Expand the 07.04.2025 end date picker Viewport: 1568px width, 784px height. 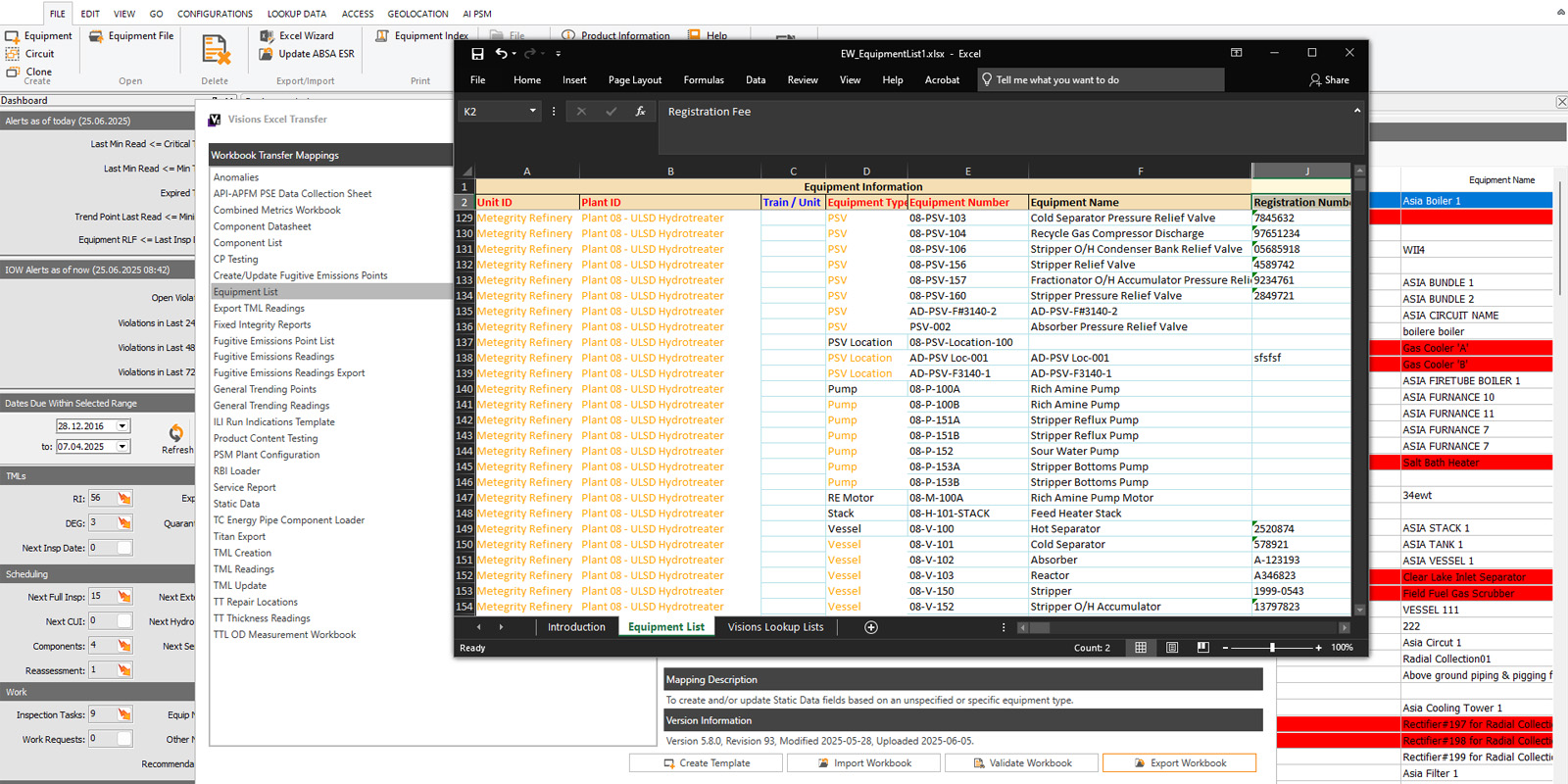tap(122, 447)
